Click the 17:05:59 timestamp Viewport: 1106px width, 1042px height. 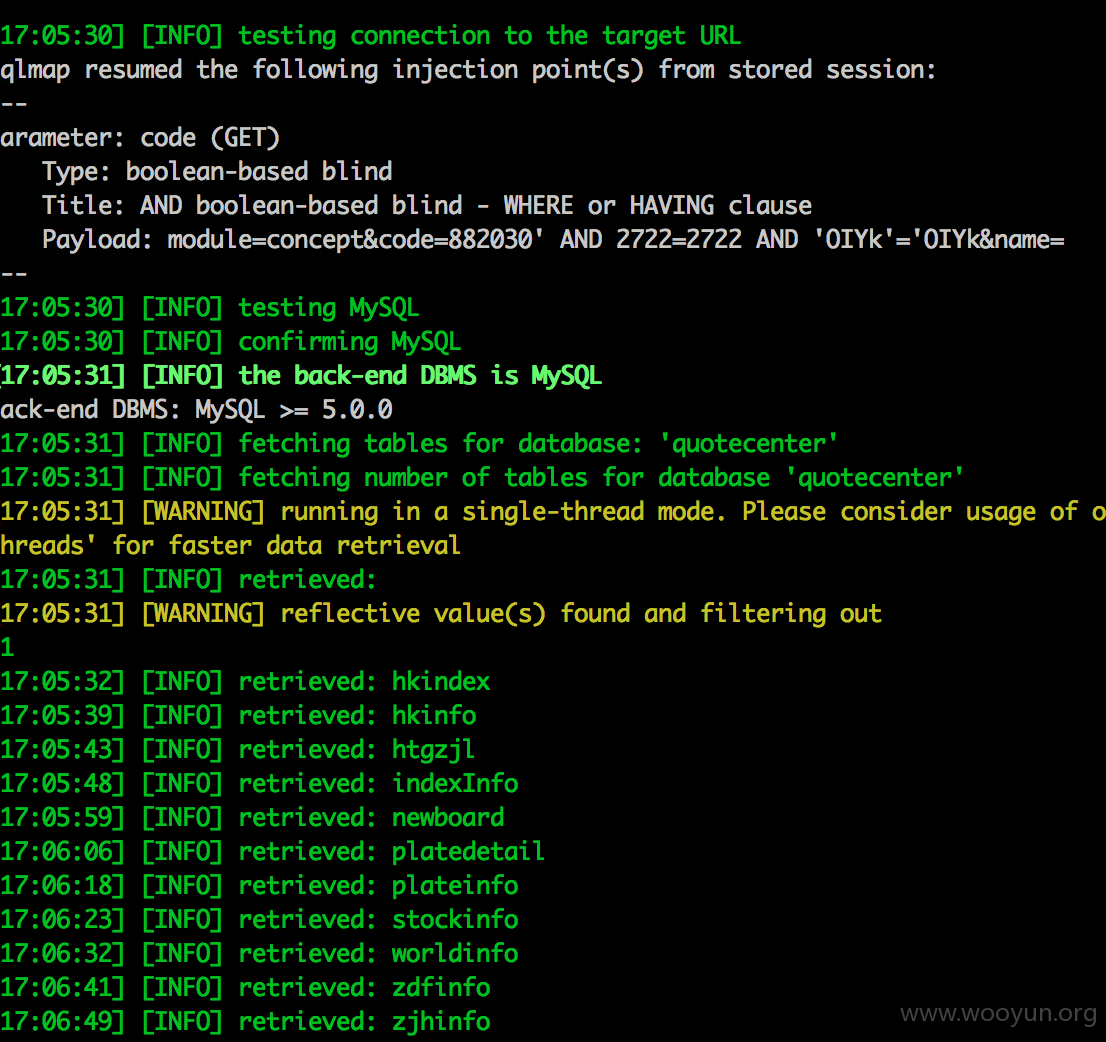(63, 818)
